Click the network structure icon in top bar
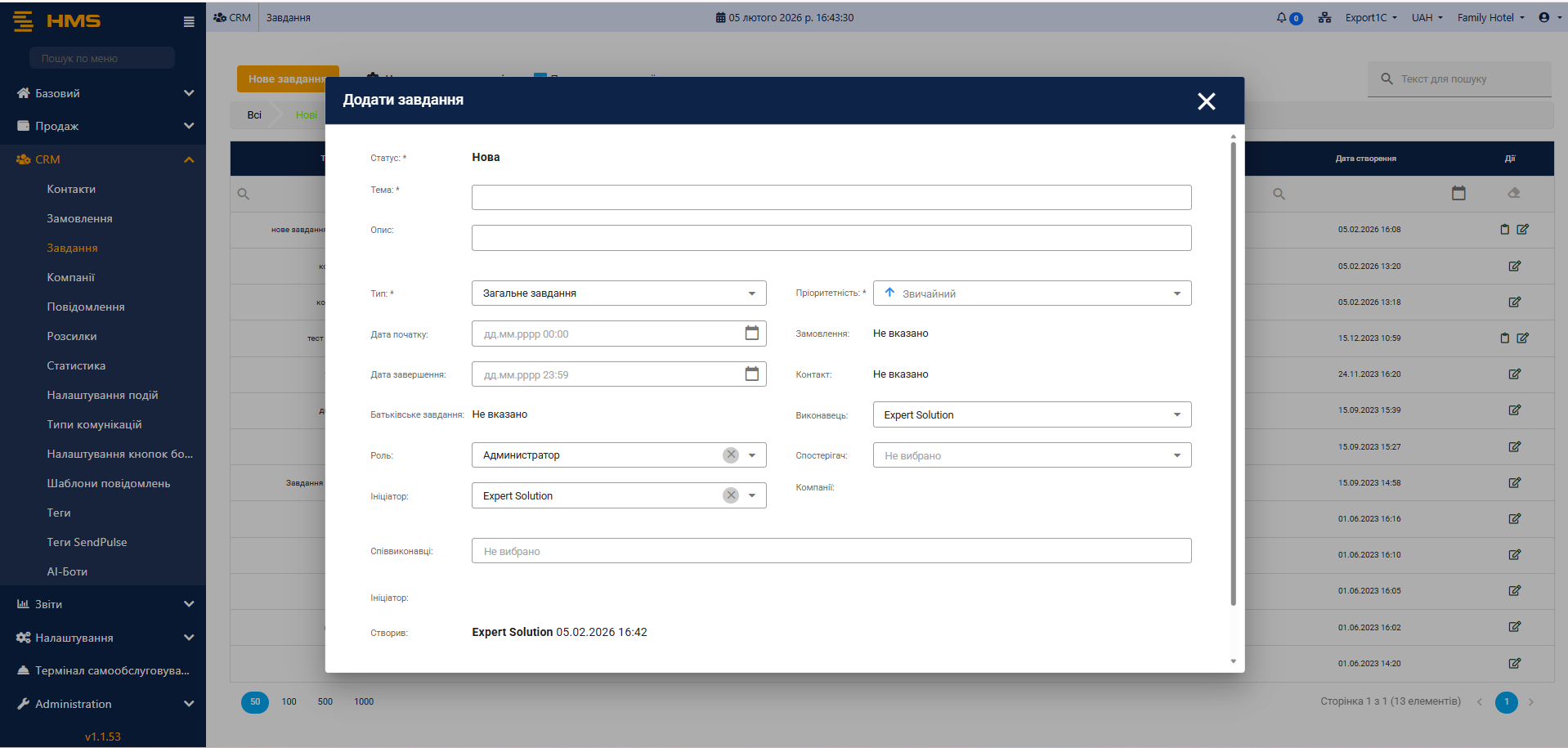The width and height of the screenshot is (1568, 748). [1324, 17]
